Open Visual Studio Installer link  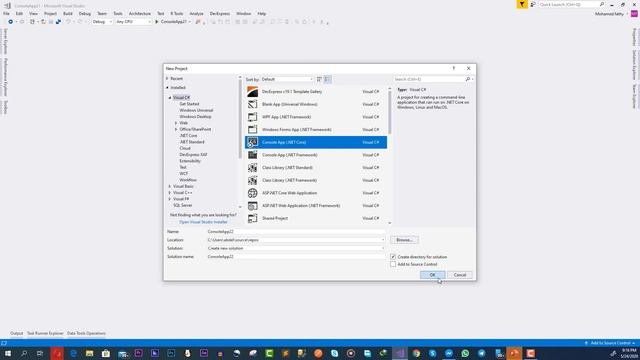click(203, 222)
